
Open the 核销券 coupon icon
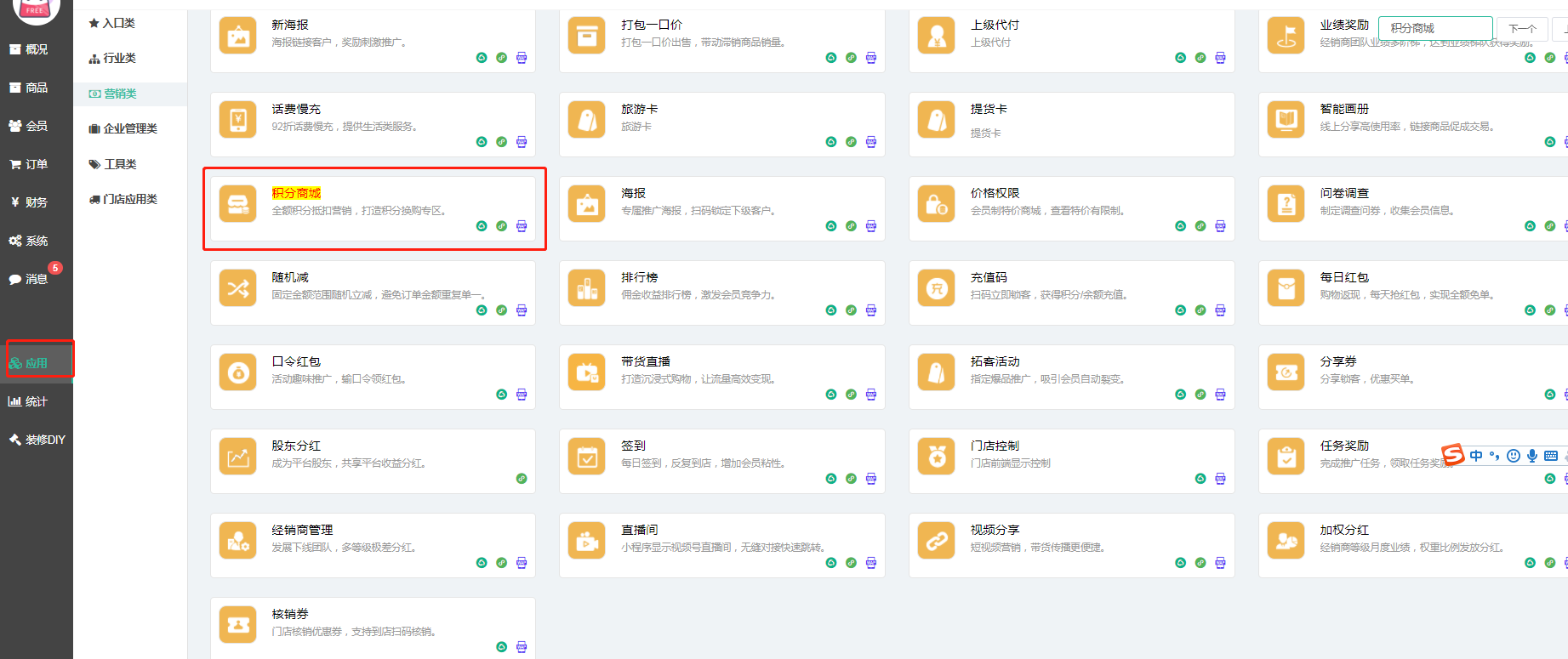pyautogui.click(x=237, y=625)
